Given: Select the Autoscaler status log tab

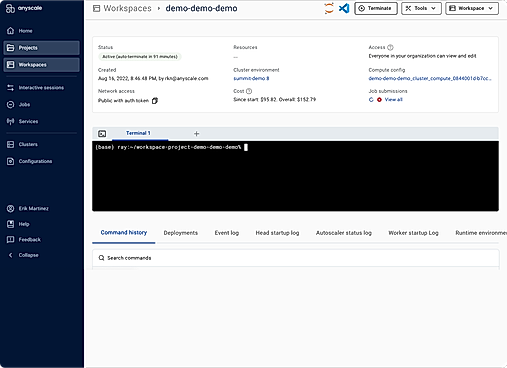Looking at the screenshot, I should tap(344, 233).
